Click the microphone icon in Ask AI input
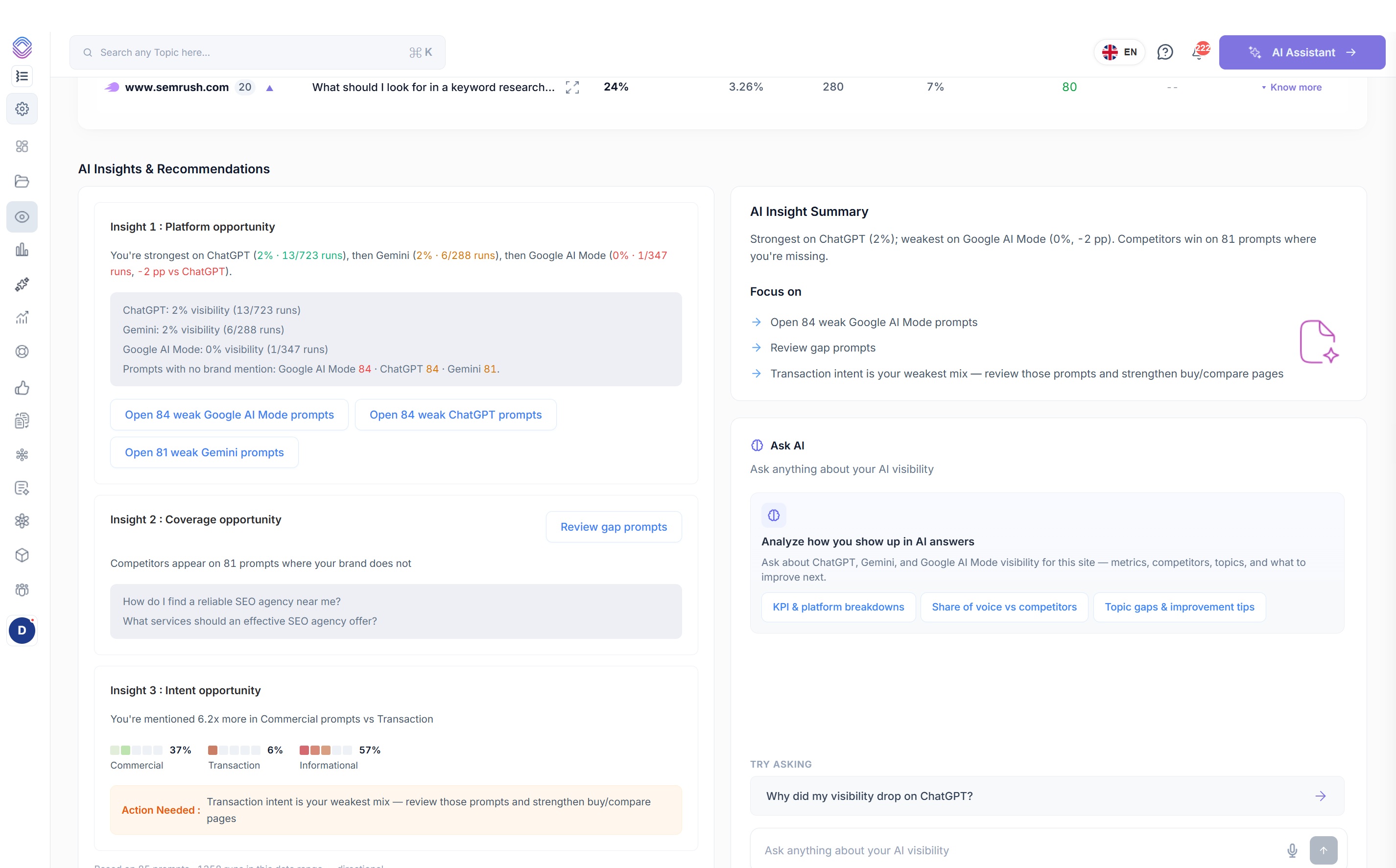The height and width of the screenshot is (868, 1396). pyautogui.click(x=1292, y=850)
